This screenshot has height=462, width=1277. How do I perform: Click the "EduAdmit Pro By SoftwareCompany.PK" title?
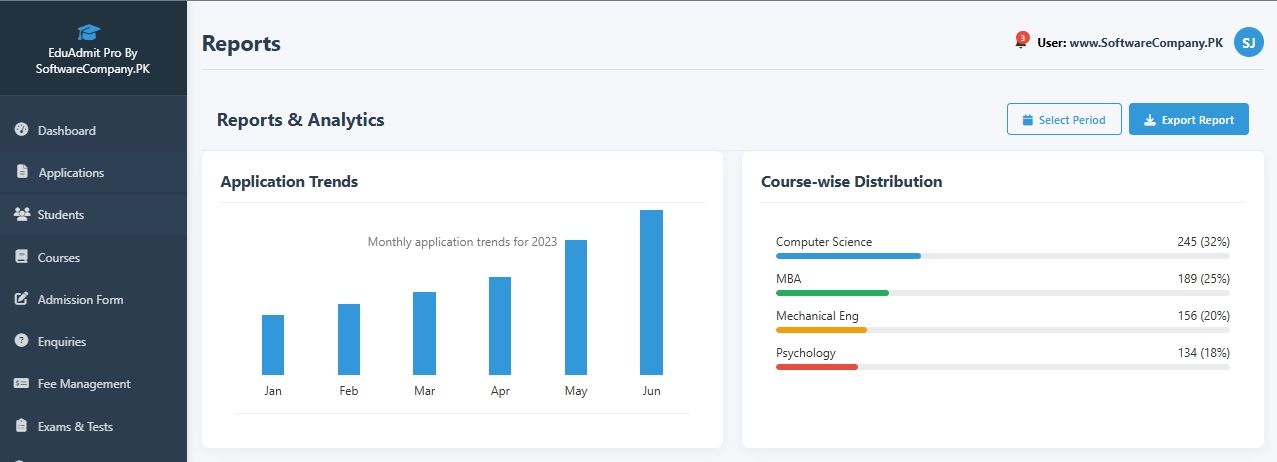93,61
